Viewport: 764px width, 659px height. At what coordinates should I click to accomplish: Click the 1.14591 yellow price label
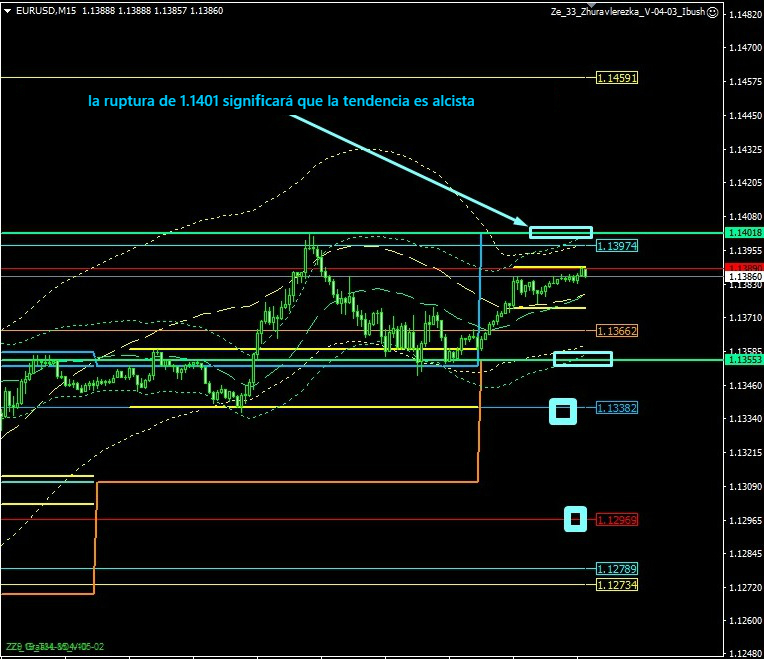616,78
